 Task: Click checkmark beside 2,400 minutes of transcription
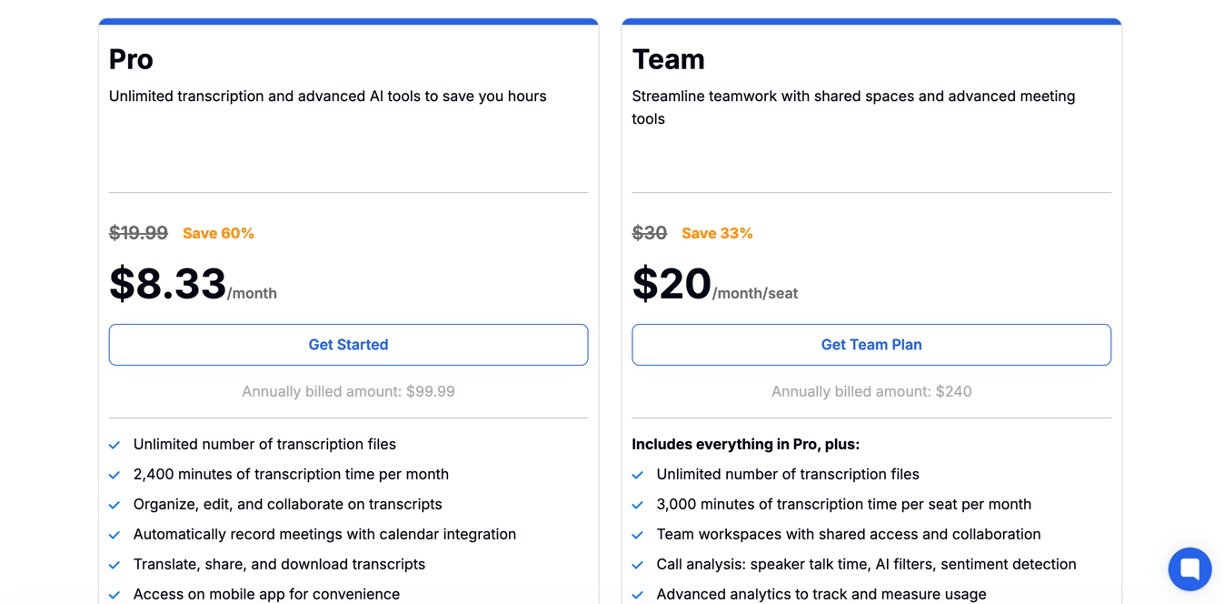115,475
